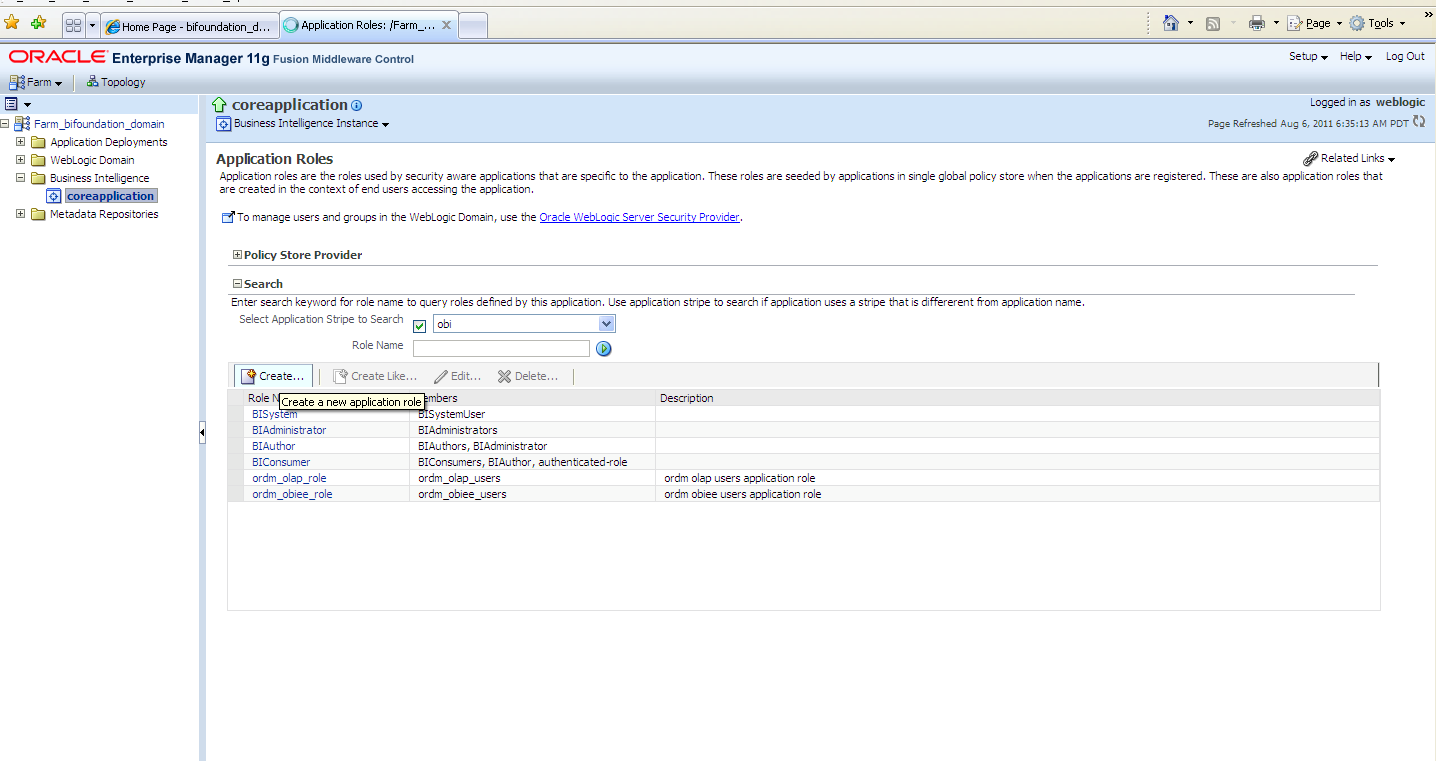The image size is (1436, 761).
Task: Open the obi application stripe dropdown
Action: (605, 324)
